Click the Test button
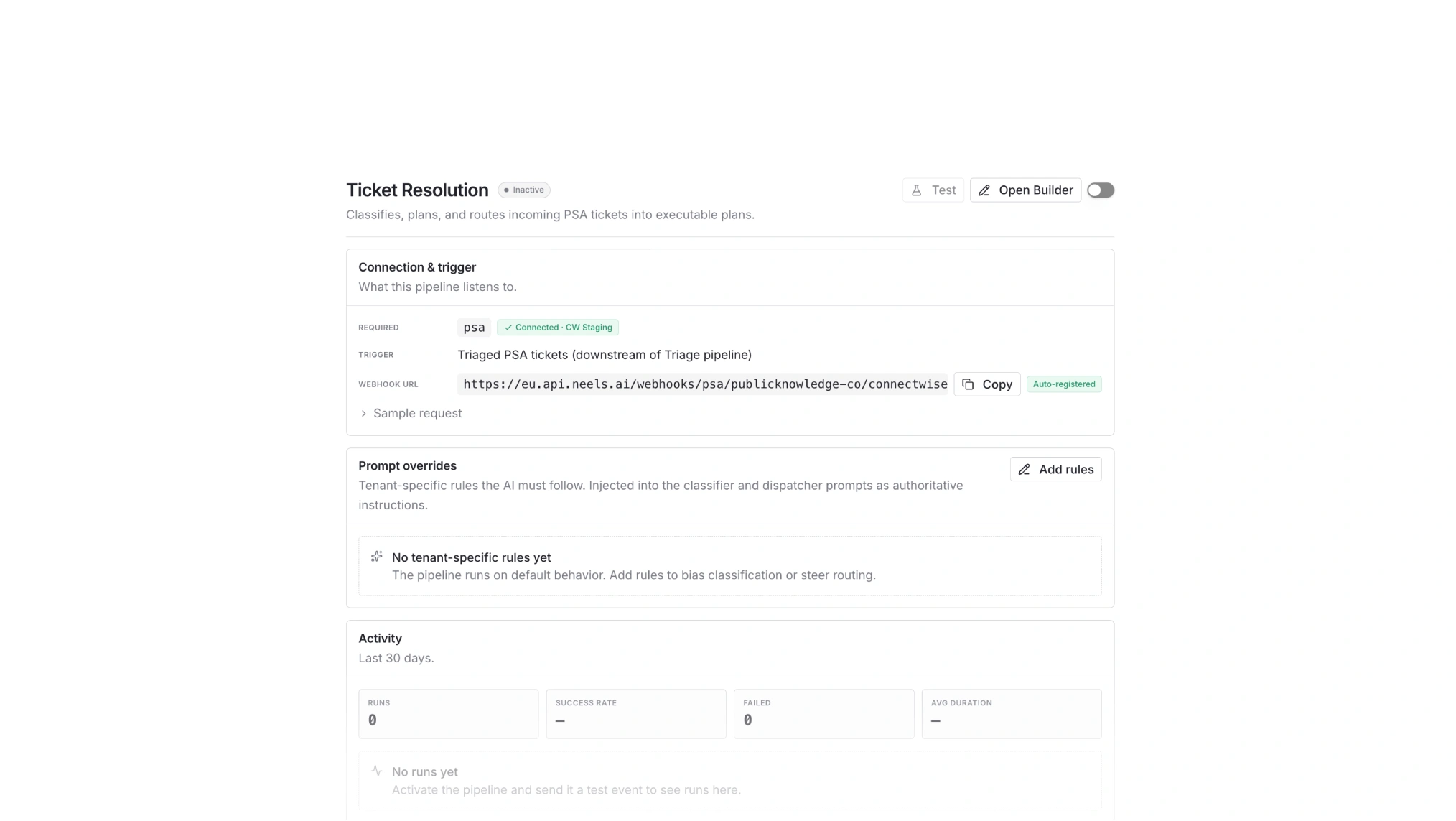The width and height of the screenshot is (1456, 821). 933,190
